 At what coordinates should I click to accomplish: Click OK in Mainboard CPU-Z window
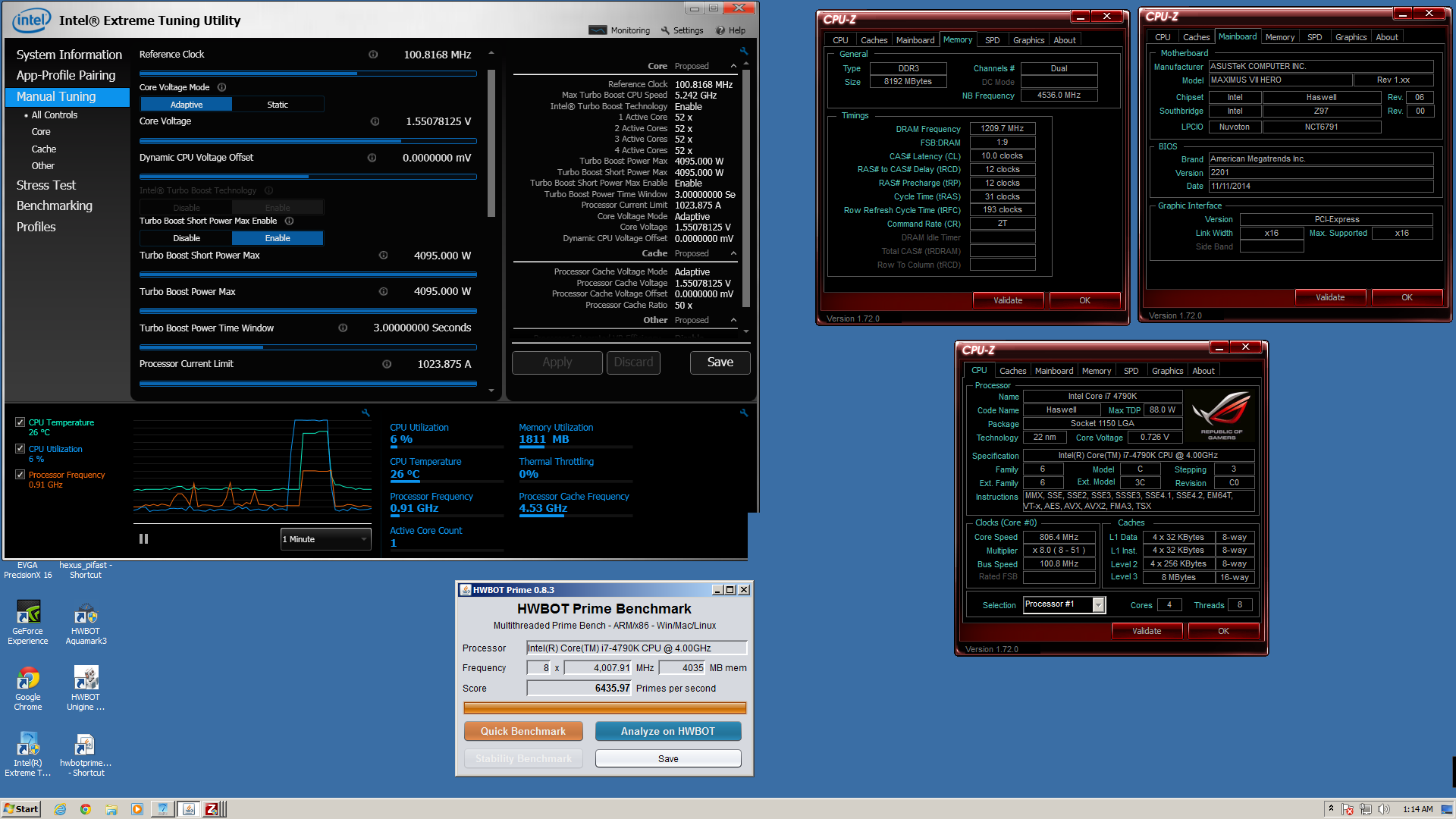1407,297
